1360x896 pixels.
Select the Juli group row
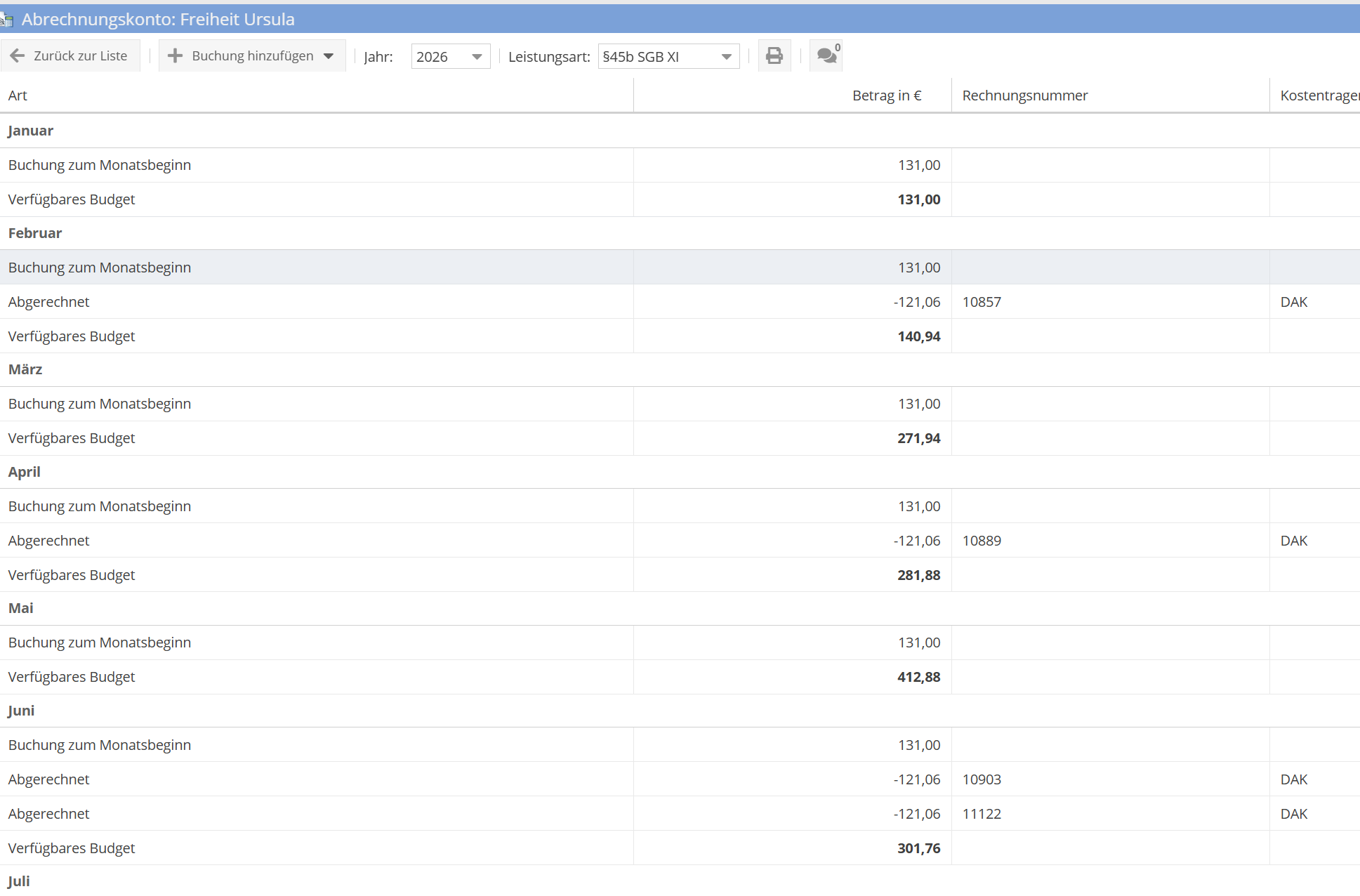tap(680, 881)
